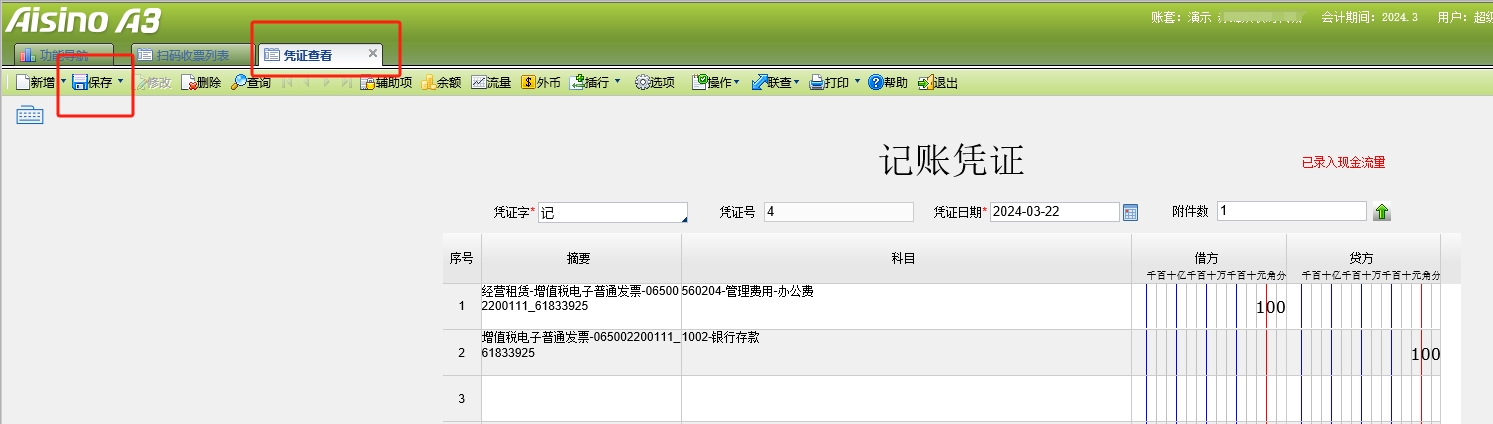Click the 借方 column header
The height and width of the screenshot is (424, 1493).
tap(1209, 258)
